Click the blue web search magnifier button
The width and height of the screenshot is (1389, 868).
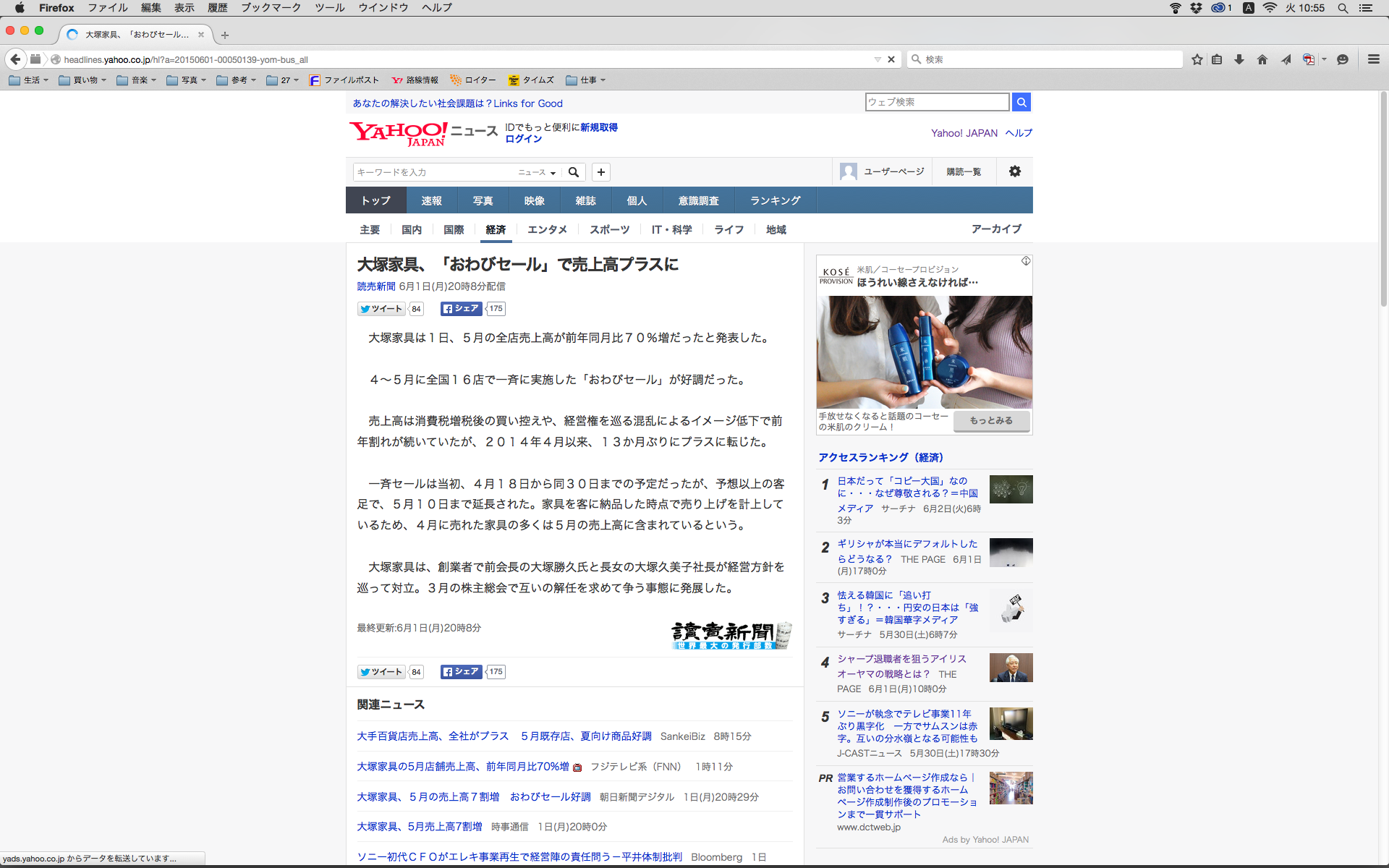tap(1021, 102)
